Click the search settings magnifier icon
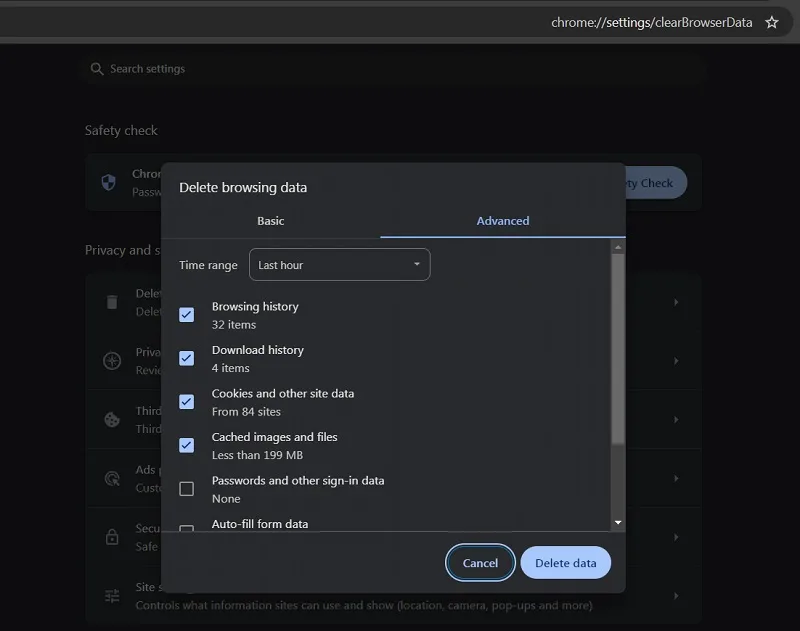Image resolution: width=800 pixels, height=631 pixels. click(x=96, y=69)
